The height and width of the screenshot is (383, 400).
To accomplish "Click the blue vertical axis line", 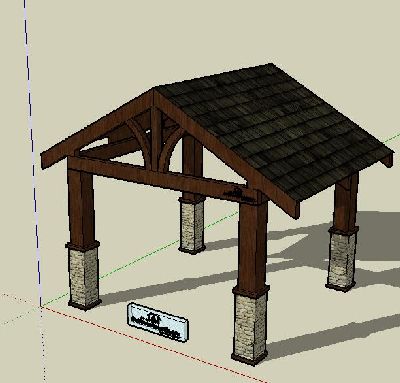I will pyautogui.click(x=33, y=153).
